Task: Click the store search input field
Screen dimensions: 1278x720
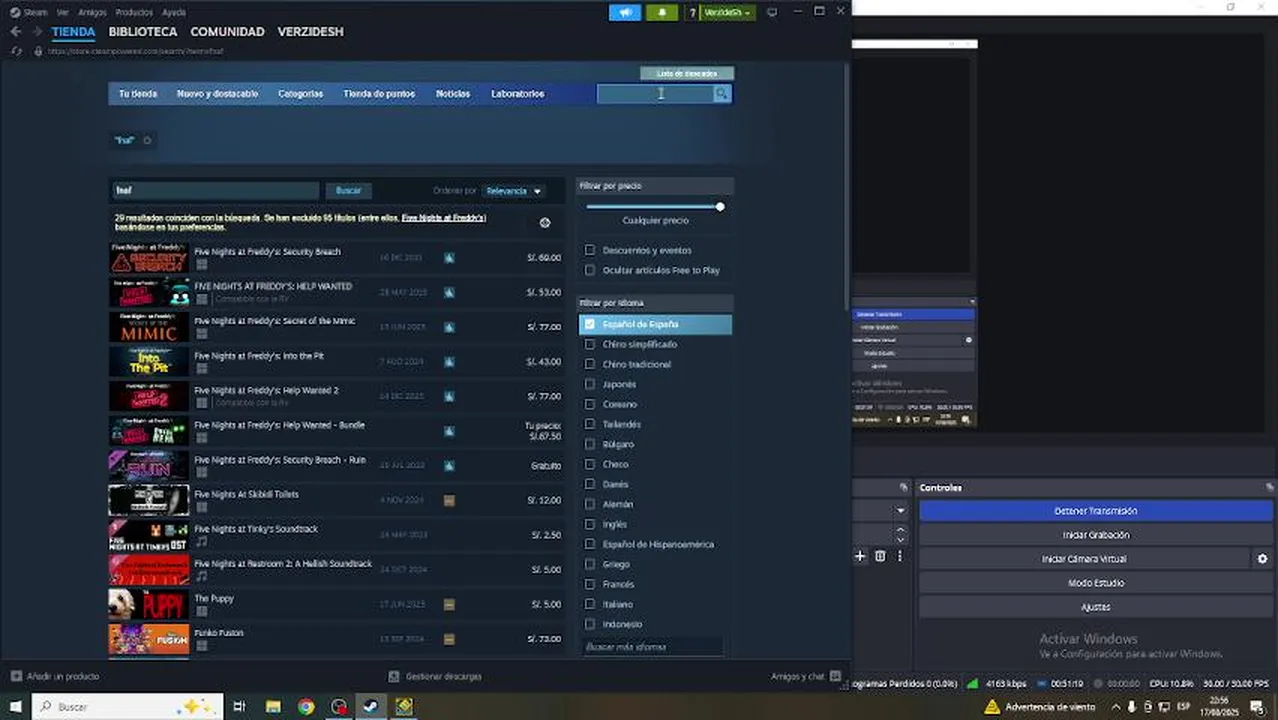Action: [655, 94]
